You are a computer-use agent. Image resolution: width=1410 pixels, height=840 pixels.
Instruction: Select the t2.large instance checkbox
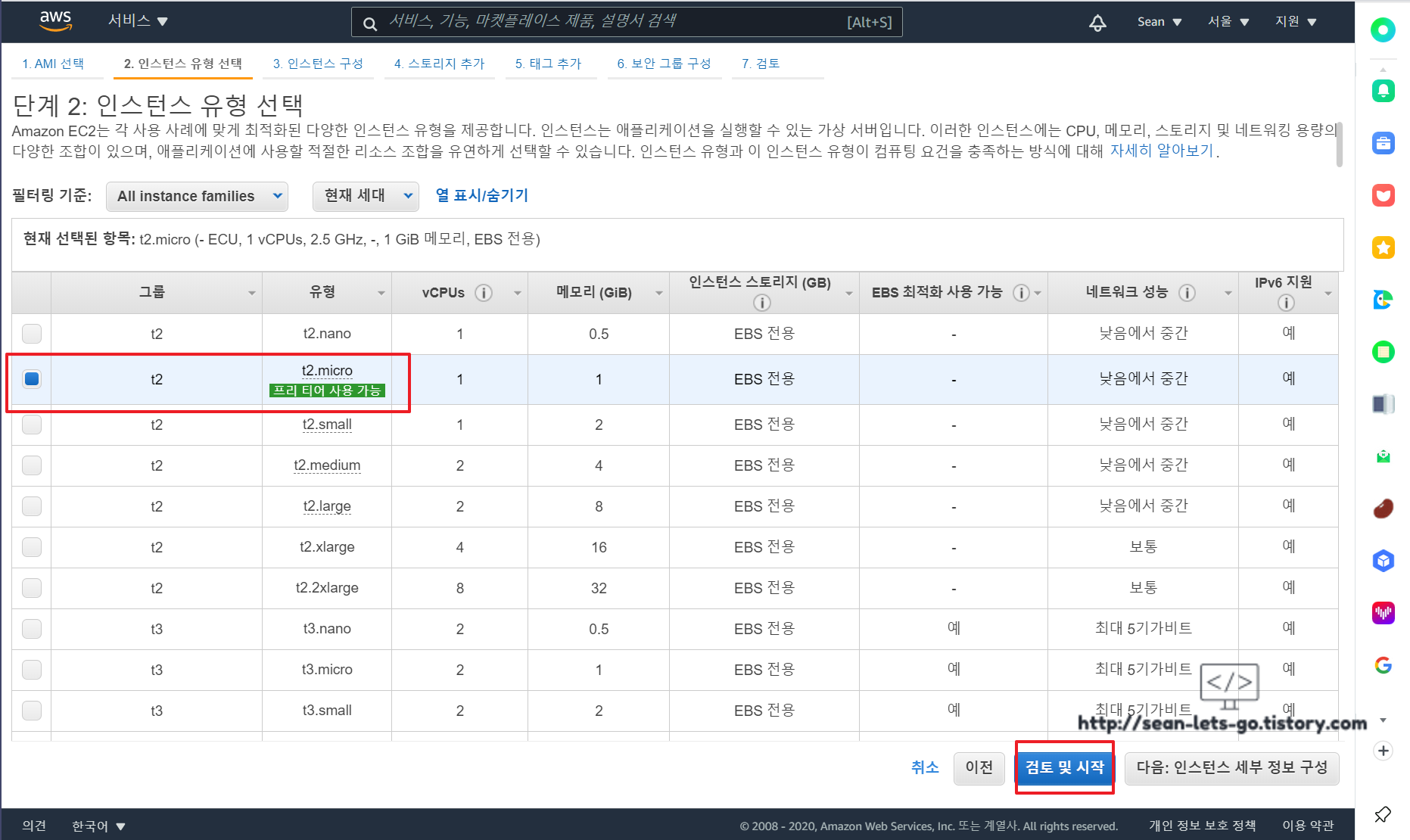32,506
